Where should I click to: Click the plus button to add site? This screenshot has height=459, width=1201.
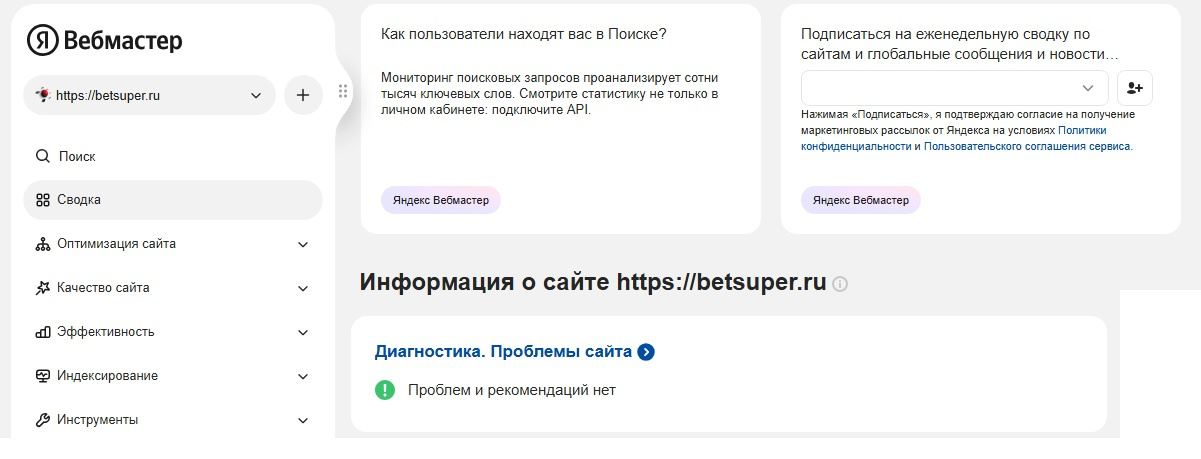point(303,96)
